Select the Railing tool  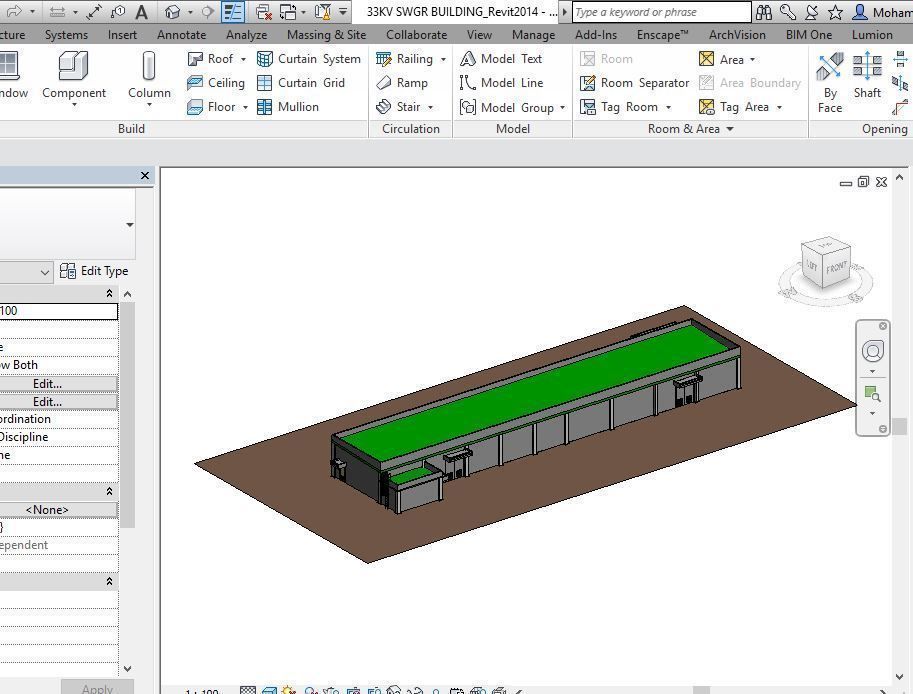[x=405, y=59]
